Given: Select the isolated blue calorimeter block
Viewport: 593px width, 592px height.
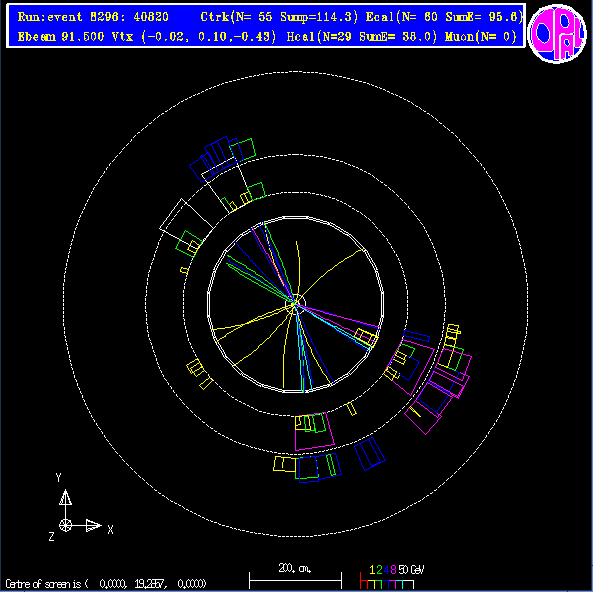Looking at the screenshot, I should coord(369,454).
